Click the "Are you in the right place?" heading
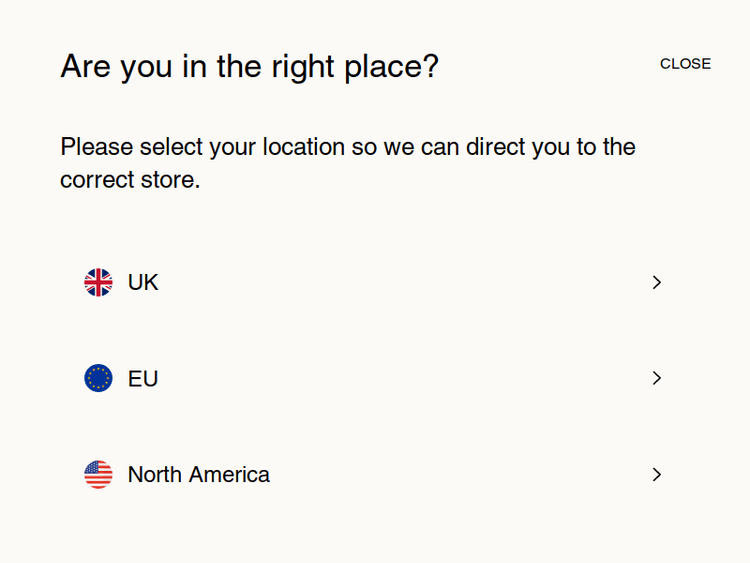750x563 pixels. click(x=249, y=67)
